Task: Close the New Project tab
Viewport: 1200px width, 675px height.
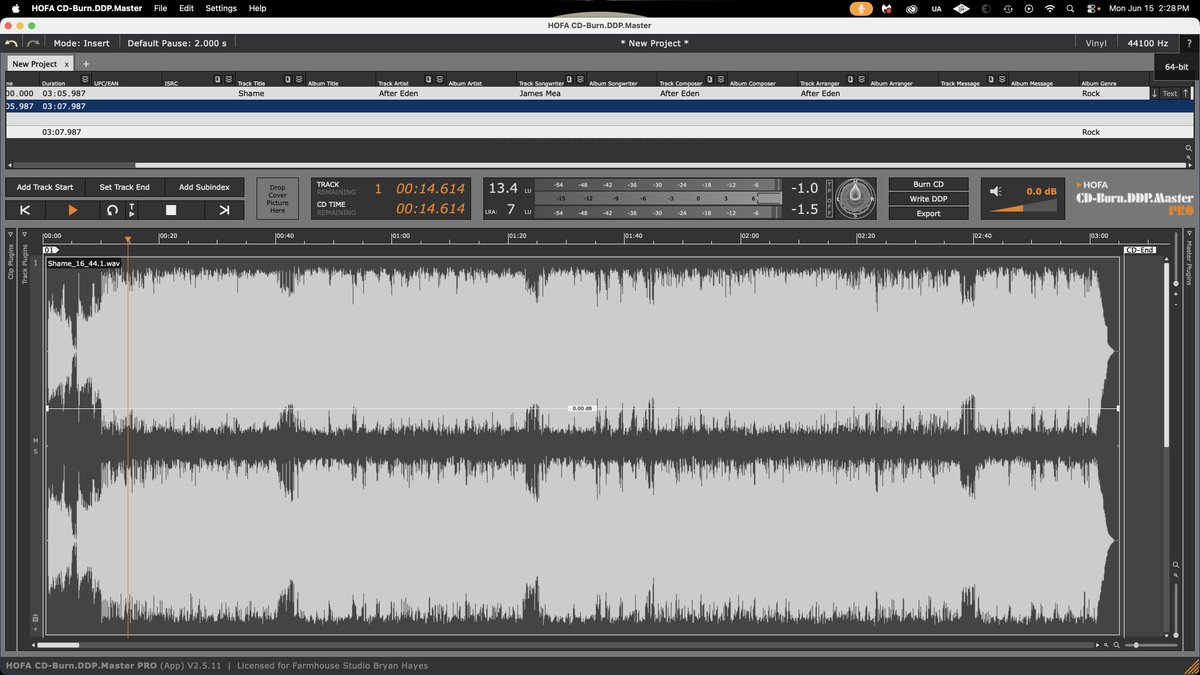Action: click(x=67, y=64)
